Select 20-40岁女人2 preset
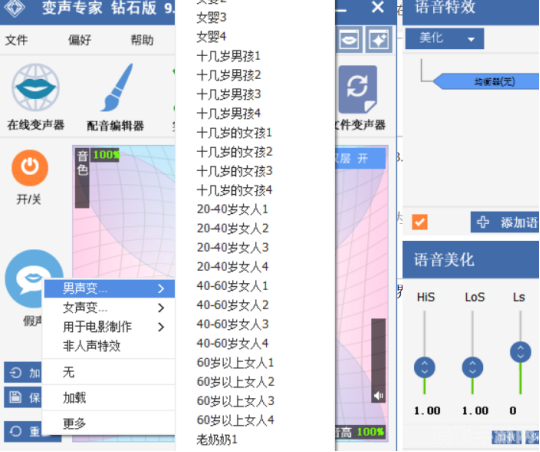This screenshot has width=540, height=452. coord(232,228)
